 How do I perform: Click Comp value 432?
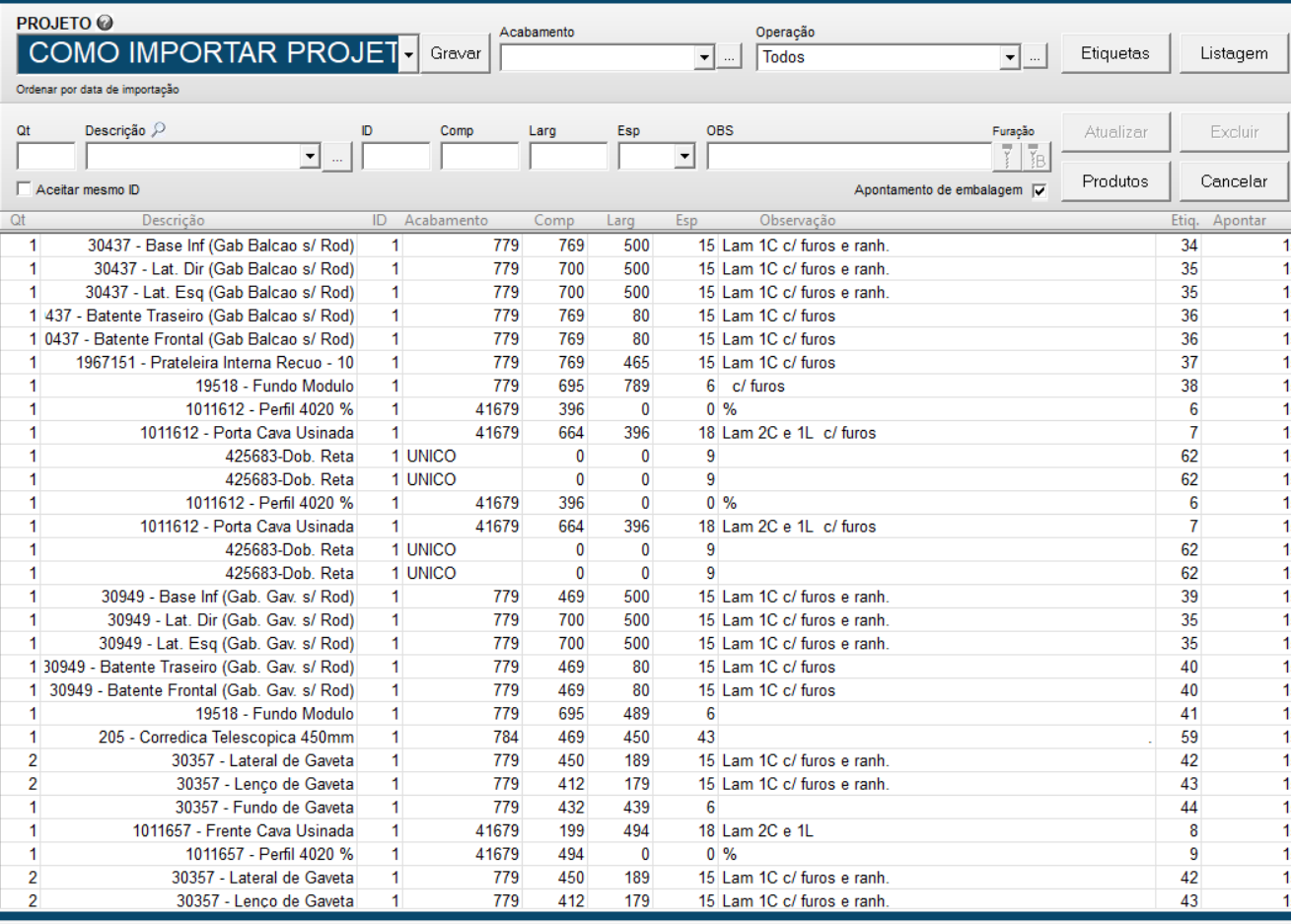[x=571, y=808]
